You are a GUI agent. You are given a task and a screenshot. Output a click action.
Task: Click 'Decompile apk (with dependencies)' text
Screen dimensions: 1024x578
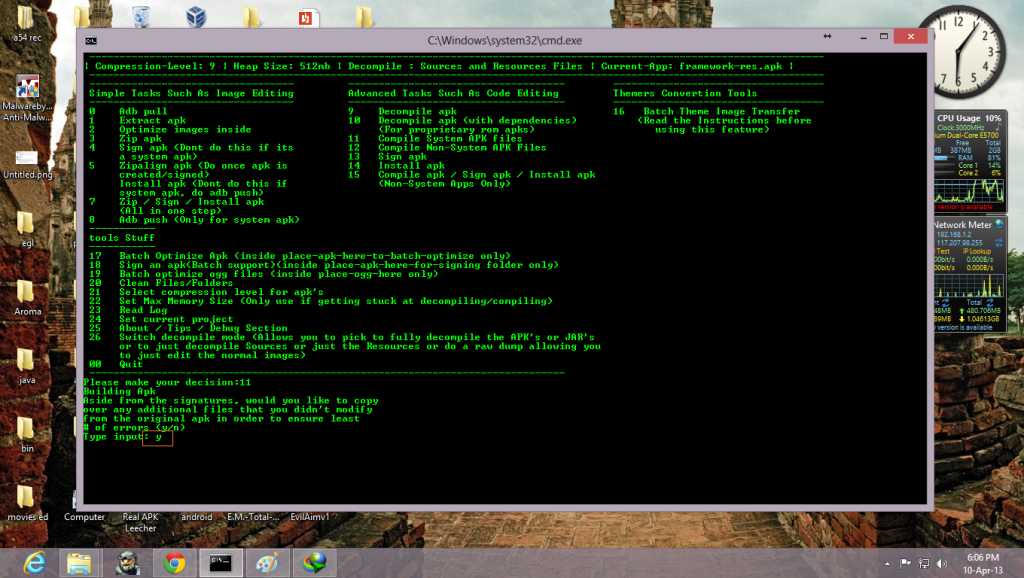tap(477, 121)
